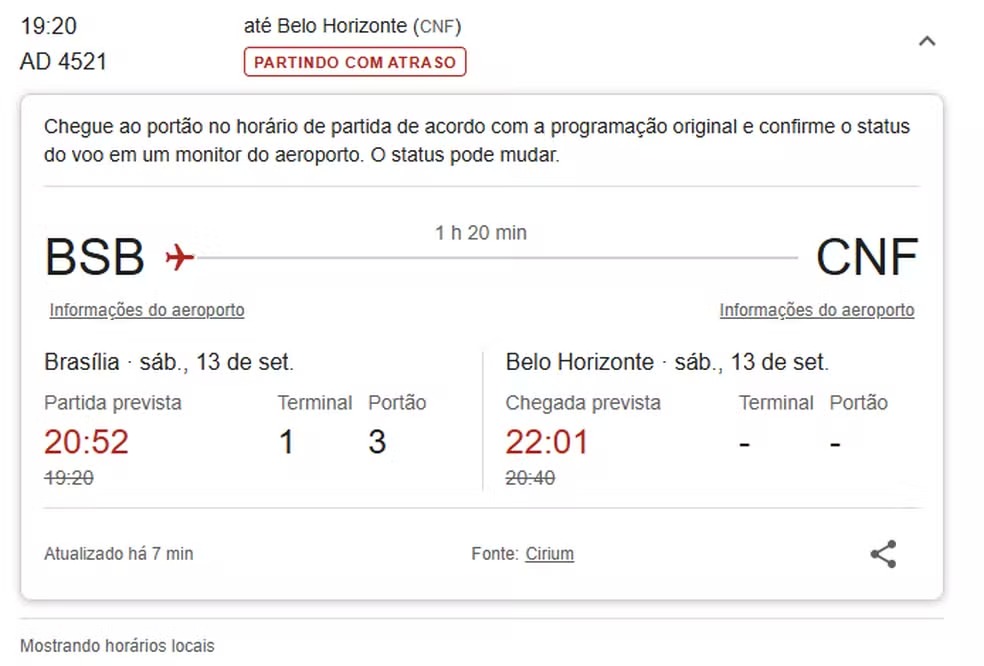This screenshot has height=666, width=984.
Task: Click 'até Belo Horizonte (CNF)' header text
Action: [x=352, y=26]
